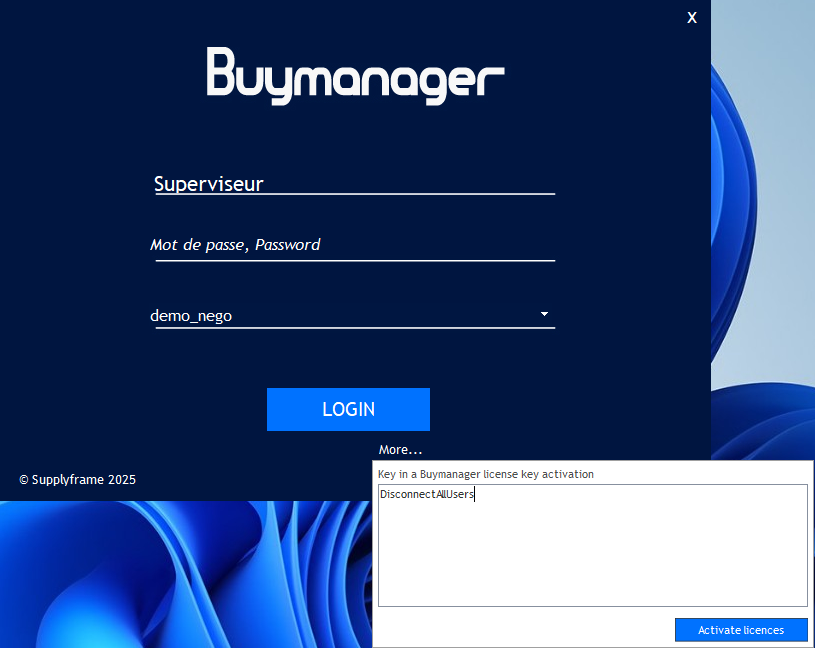The height and width of the screenshot is (648, 815).
Task: Click blank space between logo and username
Action: (x=355, y=135)
